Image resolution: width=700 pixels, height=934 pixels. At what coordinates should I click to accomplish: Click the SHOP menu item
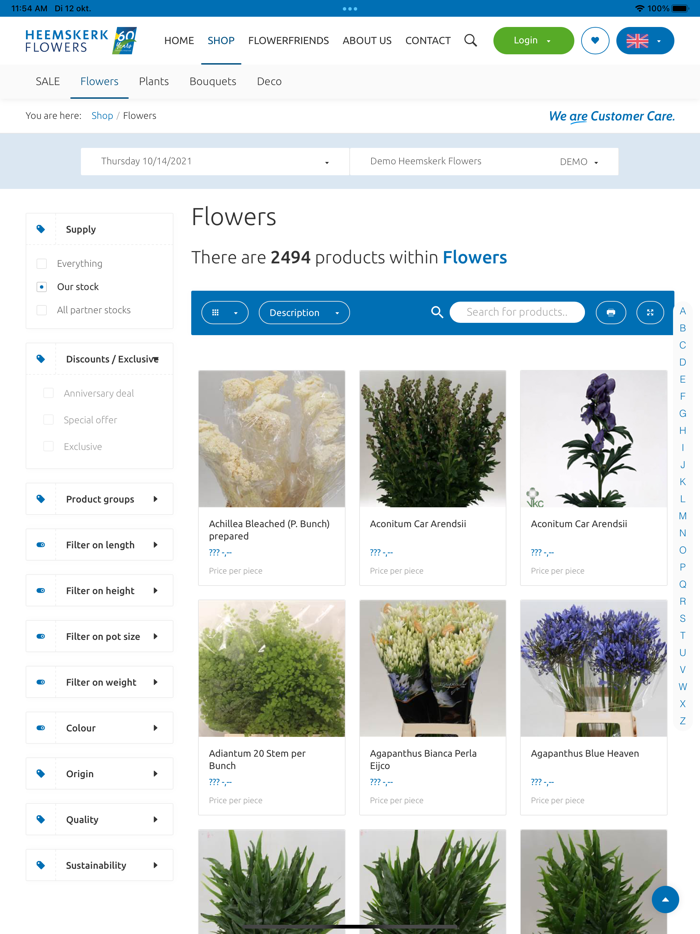(221, 41)
